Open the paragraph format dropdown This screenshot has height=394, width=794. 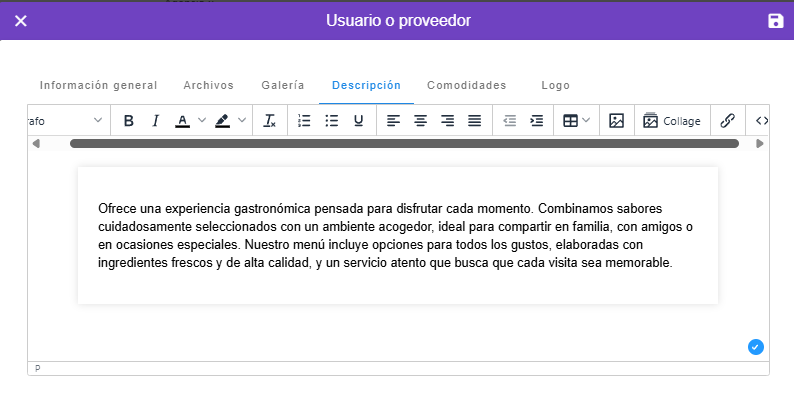point(68,121)
